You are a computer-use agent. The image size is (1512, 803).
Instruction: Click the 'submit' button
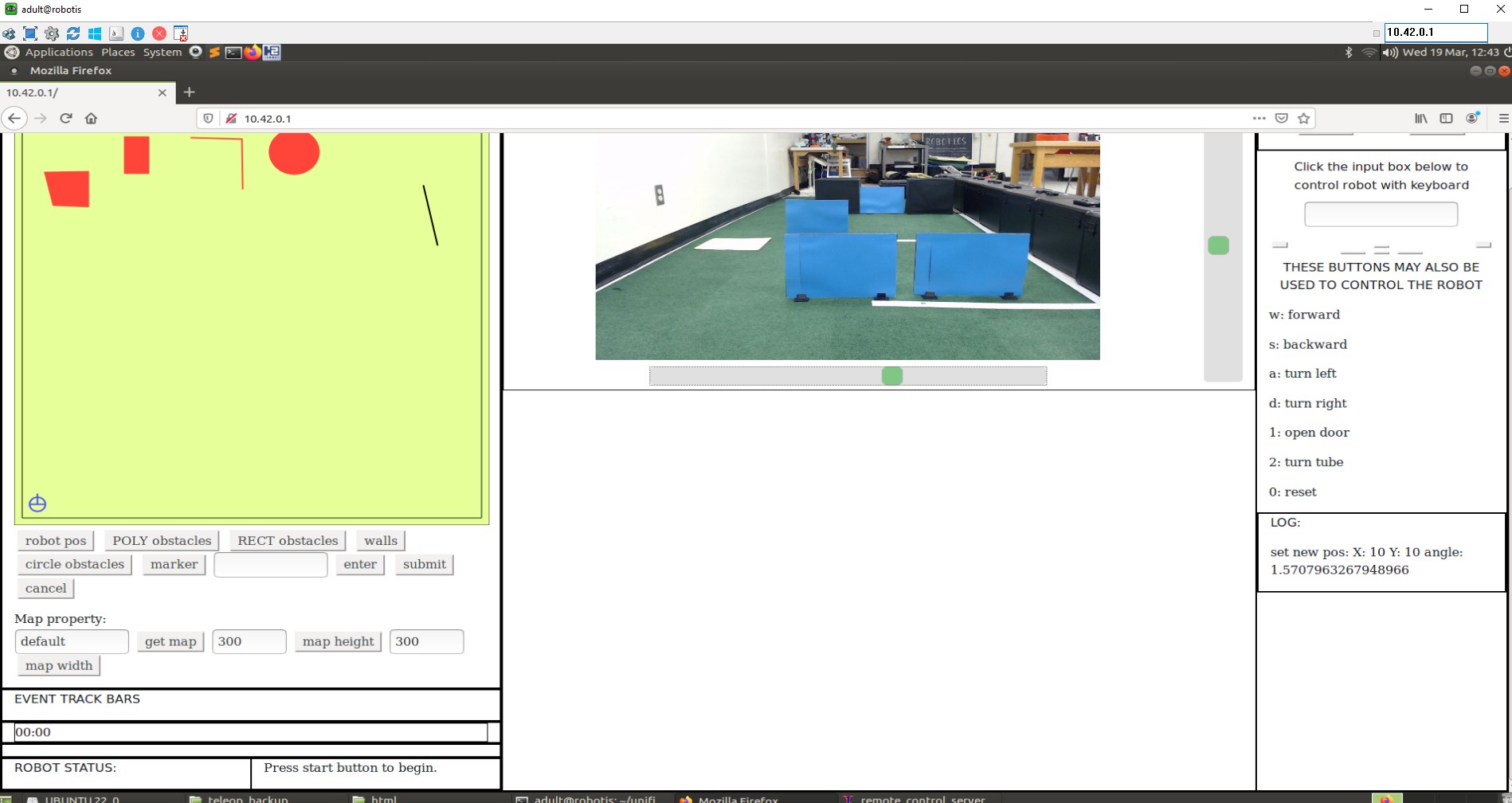tap(425, 565)
